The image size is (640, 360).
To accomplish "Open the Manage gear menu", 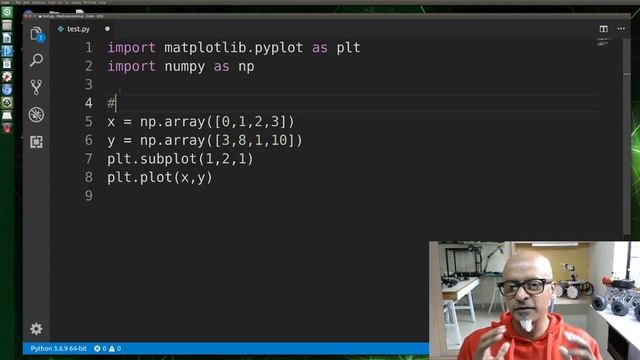I will click(36, 329).
